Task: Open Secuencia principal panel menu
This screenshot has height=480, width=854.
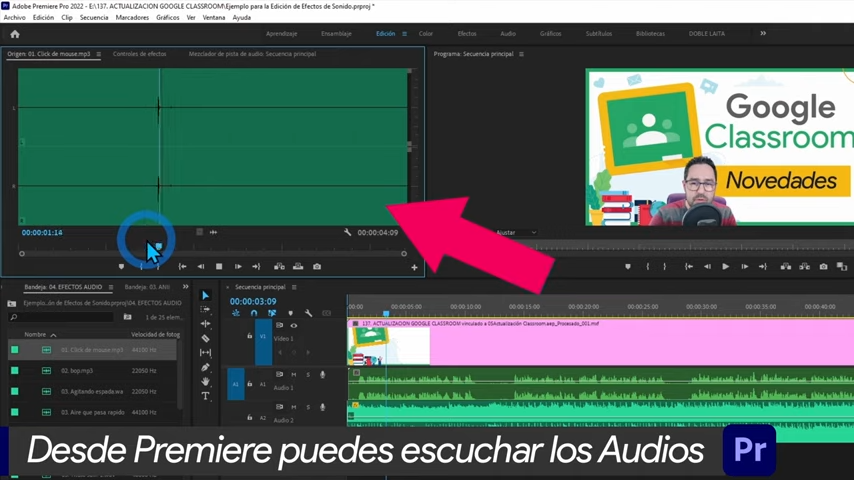Action: [294, 287]
